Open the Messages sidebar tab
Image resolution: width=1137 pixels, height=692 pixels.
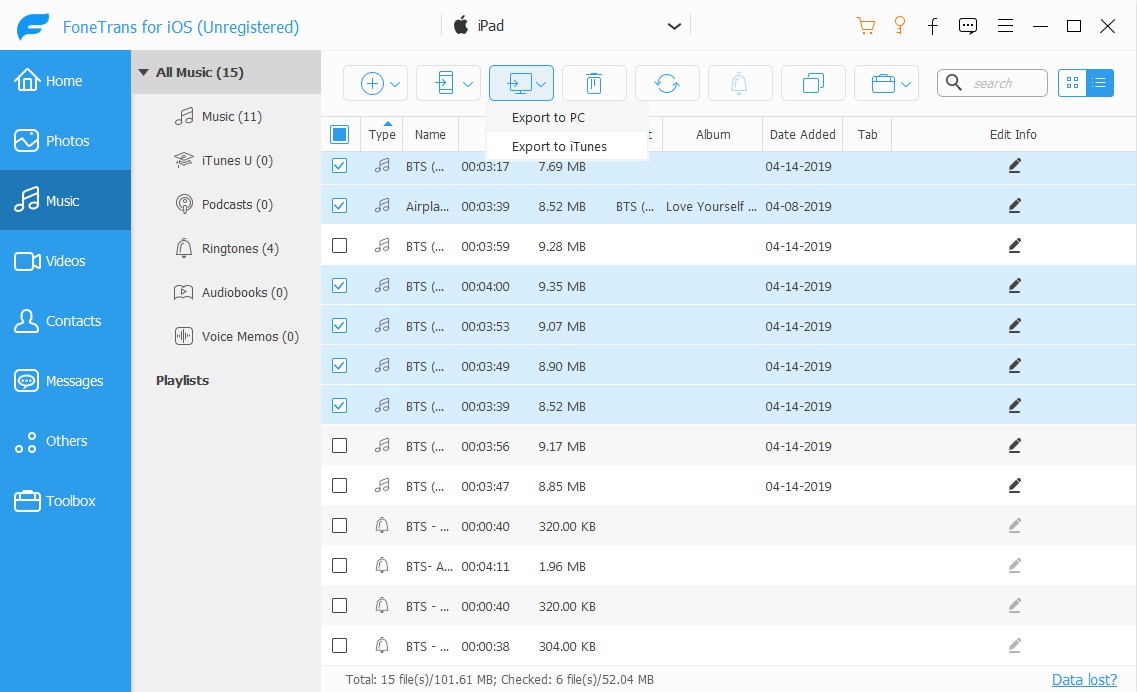[x=65, y=381]
